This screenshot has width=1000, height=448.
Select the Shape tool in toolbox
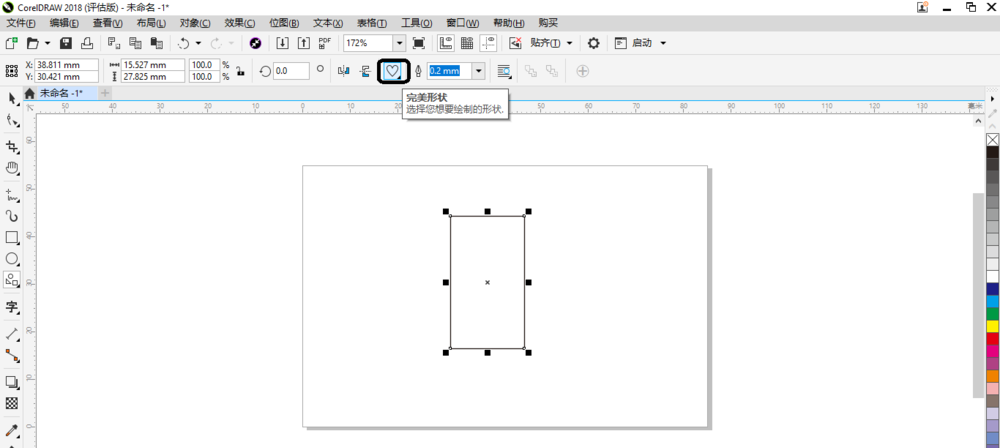point(11,119)
